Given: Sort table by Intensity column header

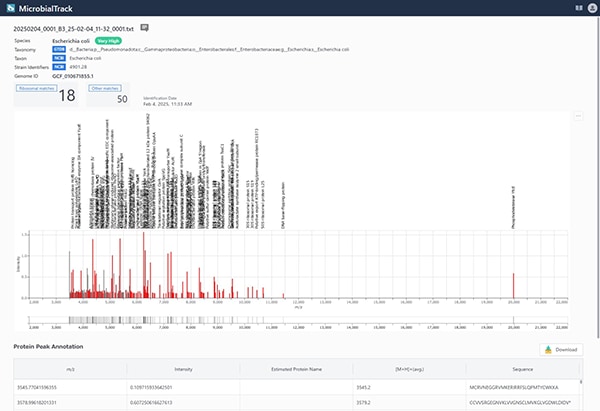Looking at the screenshot, I should tap(184, 369).
